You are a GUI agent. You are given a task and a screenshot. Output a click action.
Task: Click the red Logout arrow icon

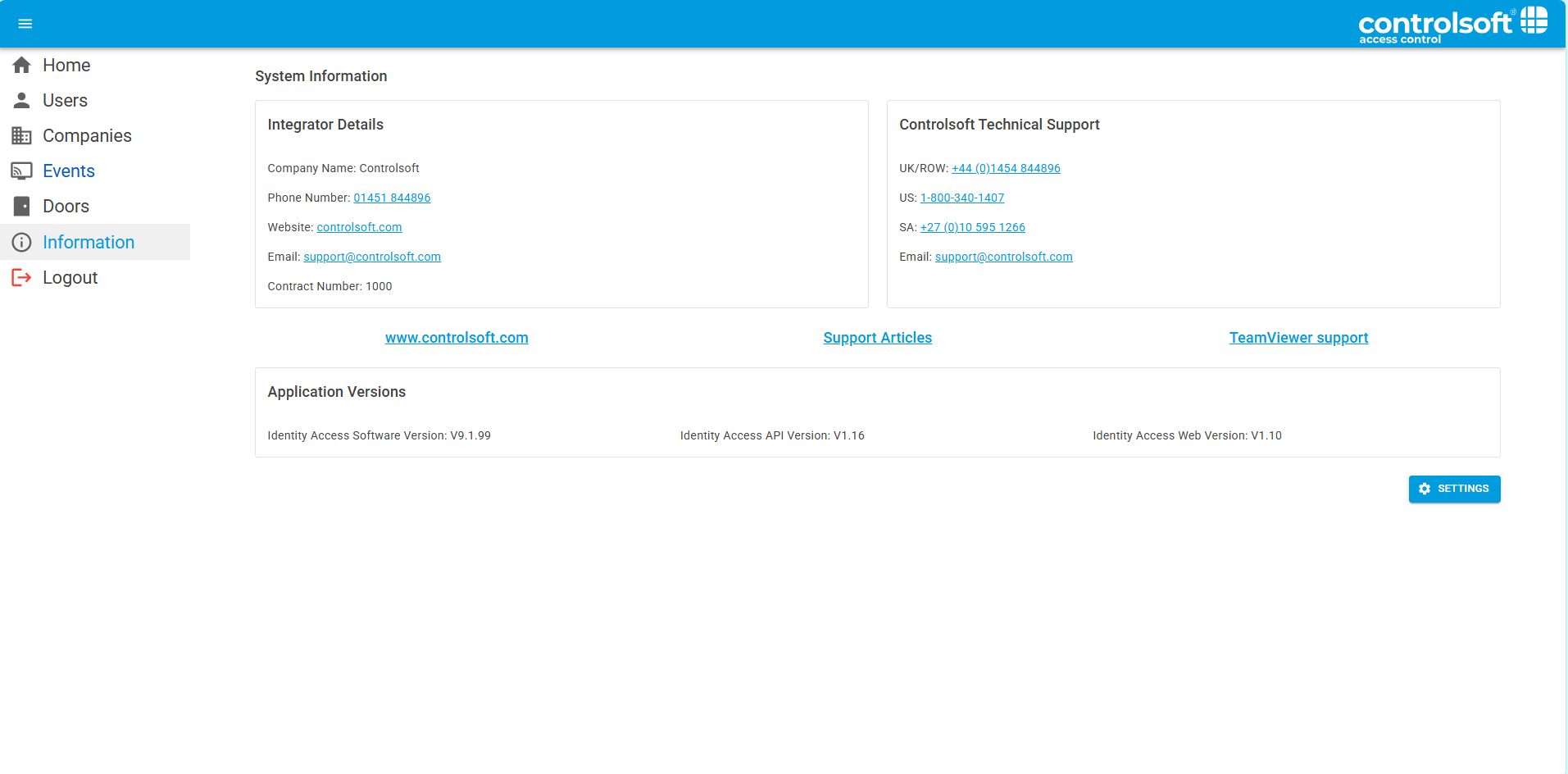coord(22,277)
